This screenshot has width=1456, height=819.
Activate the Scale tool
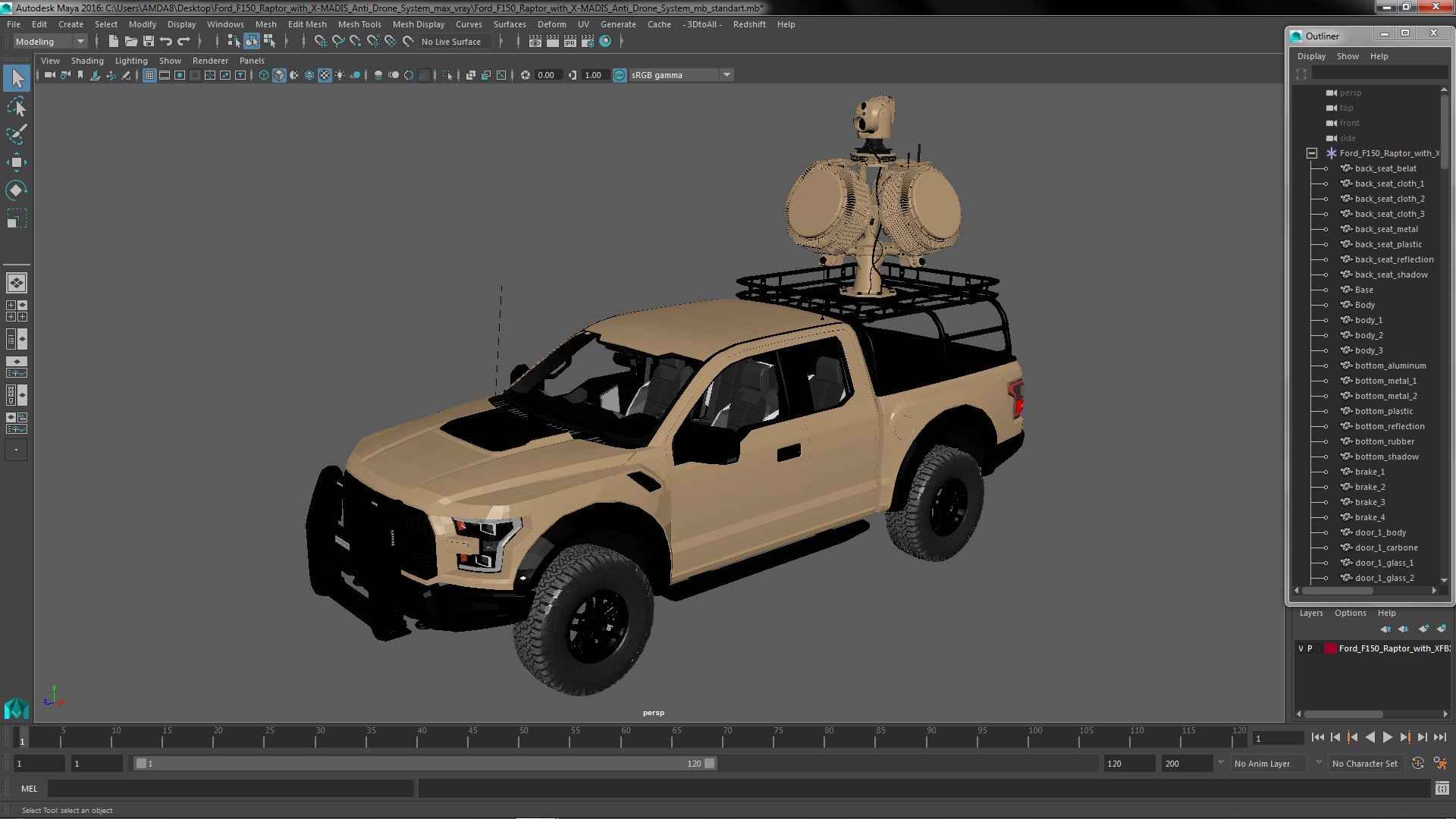pyautogui.click(x=17, y=218)
